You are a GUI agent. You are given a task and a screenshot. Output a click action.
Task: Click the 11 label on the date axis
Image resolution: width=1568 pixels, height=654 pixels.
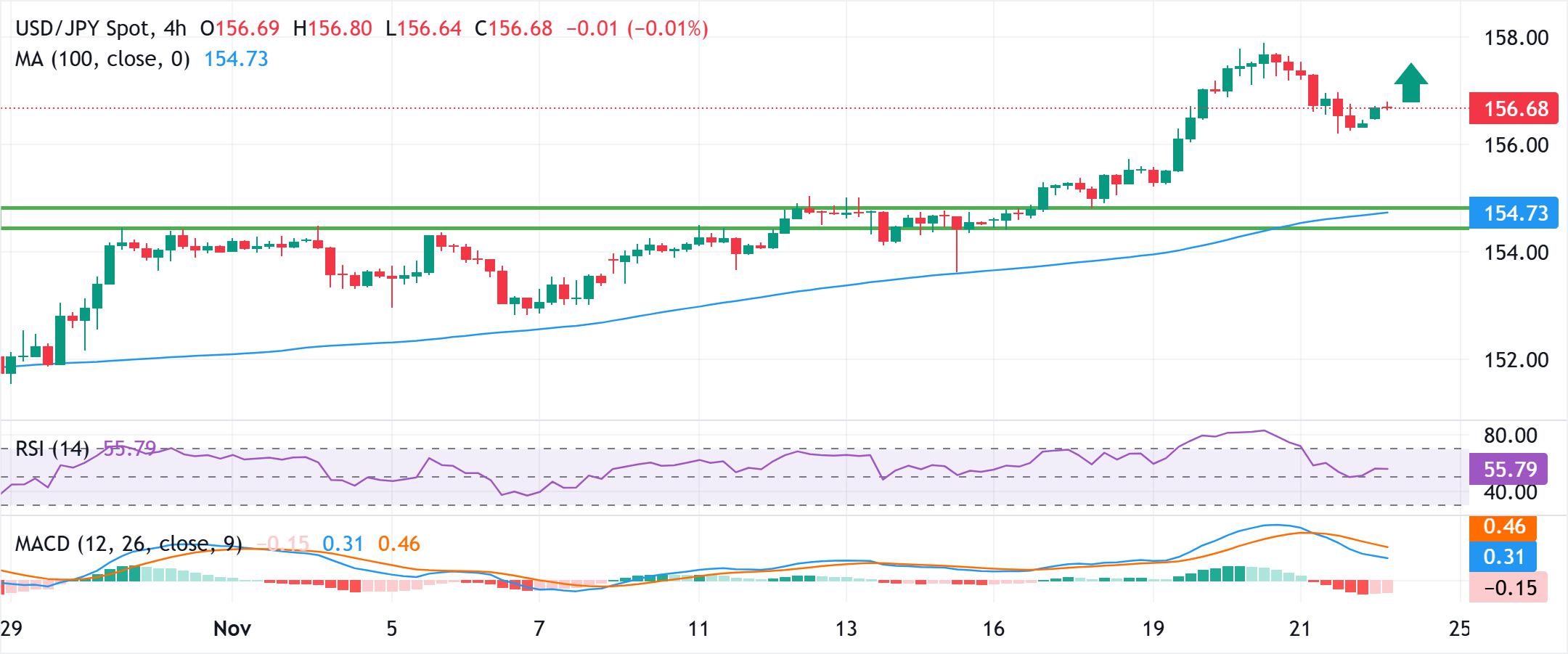pyautogui.click(x=698, y=629)
